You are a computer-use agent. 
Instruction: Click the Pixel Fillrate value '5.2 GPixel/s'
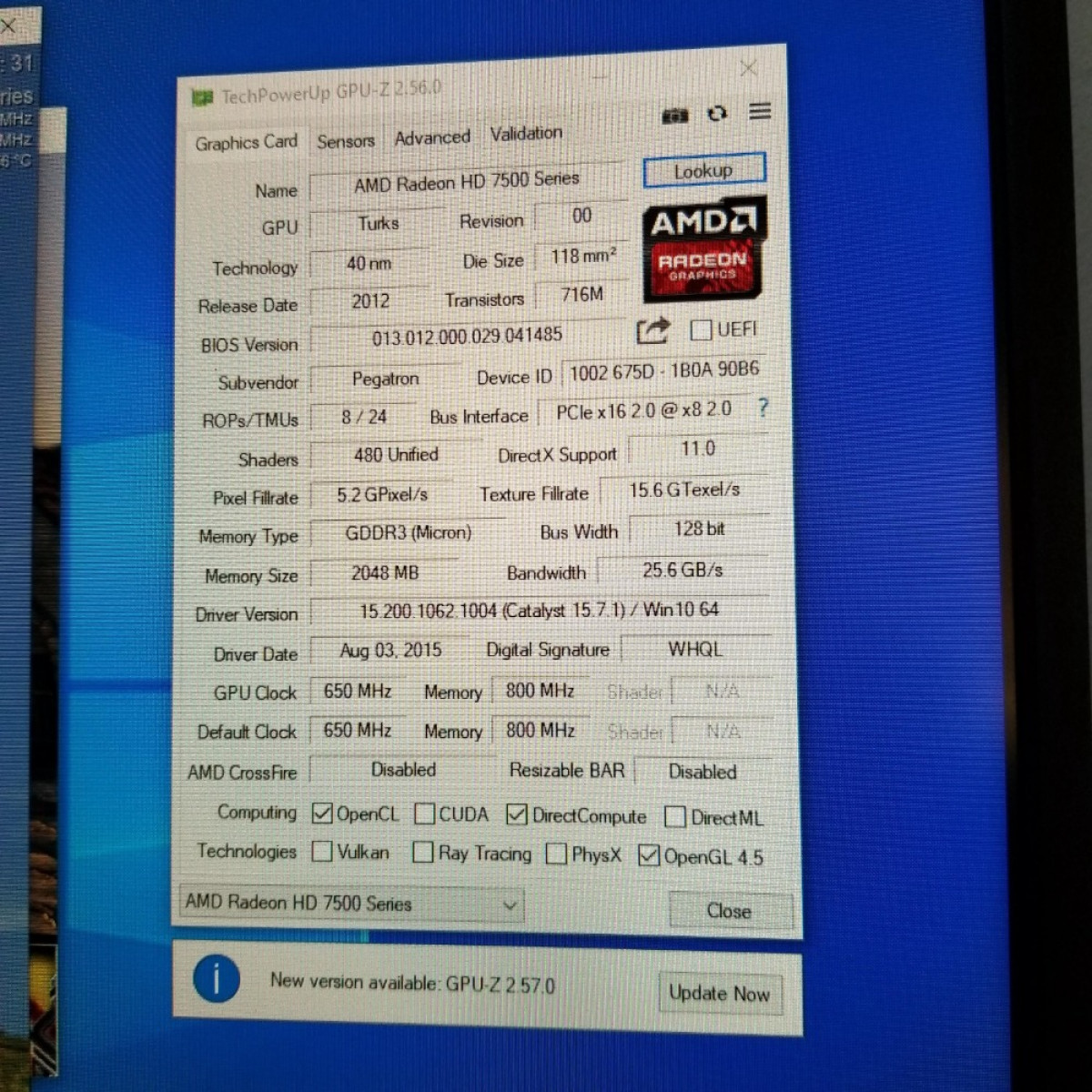[382, 495]
